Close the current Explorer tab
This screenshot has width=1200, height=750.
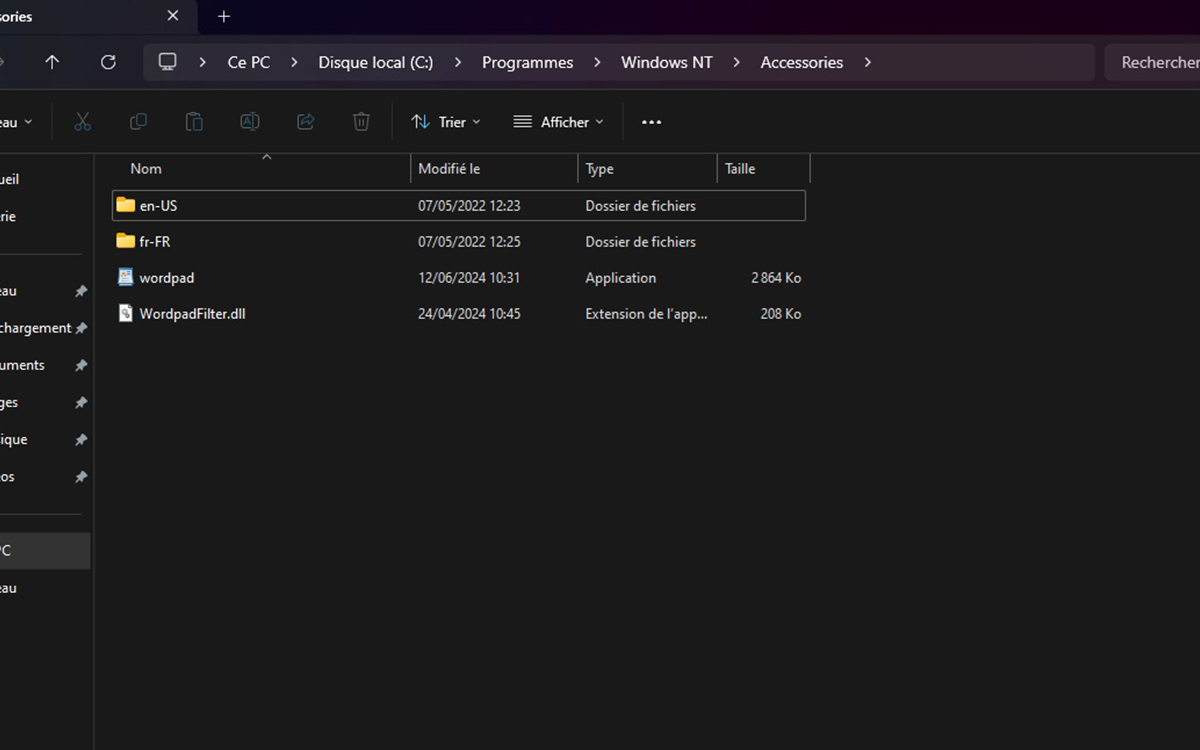[173, 16]
